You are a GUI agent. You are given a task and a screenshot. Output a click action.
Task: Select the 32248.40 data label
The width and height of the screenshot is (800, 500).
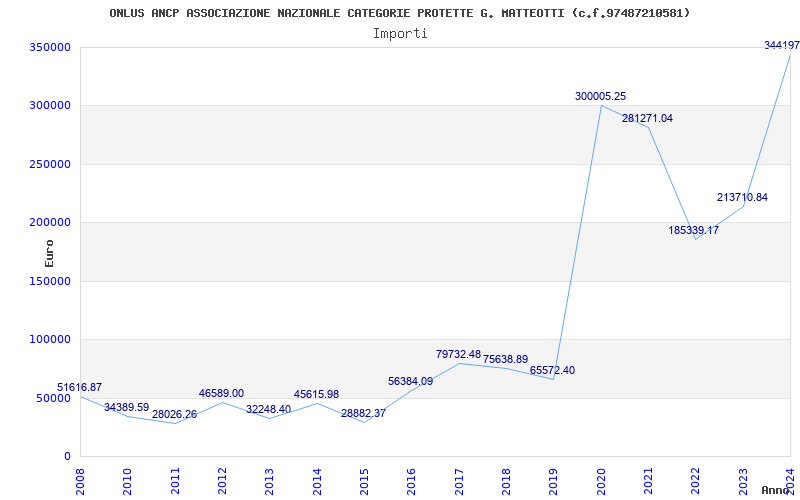point(268,409)
